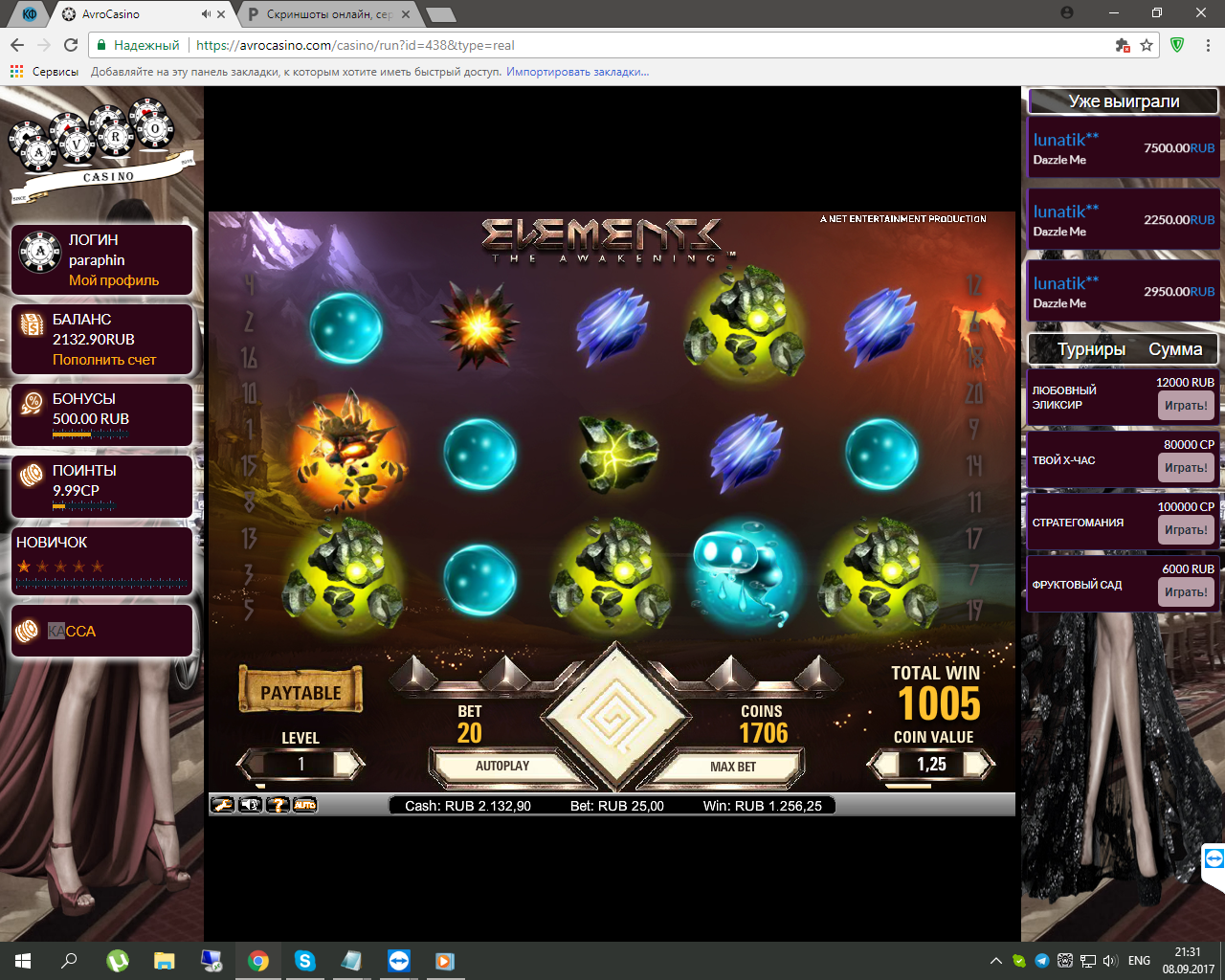The width and height of the screenshot is (1225, 980).
Task: Click the money stack icon beside БАЛАНС
Action: coord(33,326)
